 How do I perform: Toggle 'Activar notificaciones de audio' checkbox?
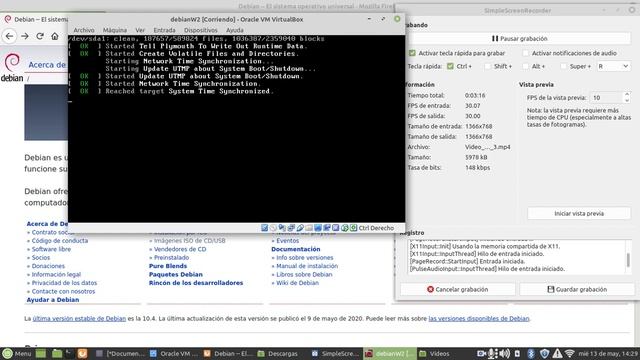pos(526,53)
